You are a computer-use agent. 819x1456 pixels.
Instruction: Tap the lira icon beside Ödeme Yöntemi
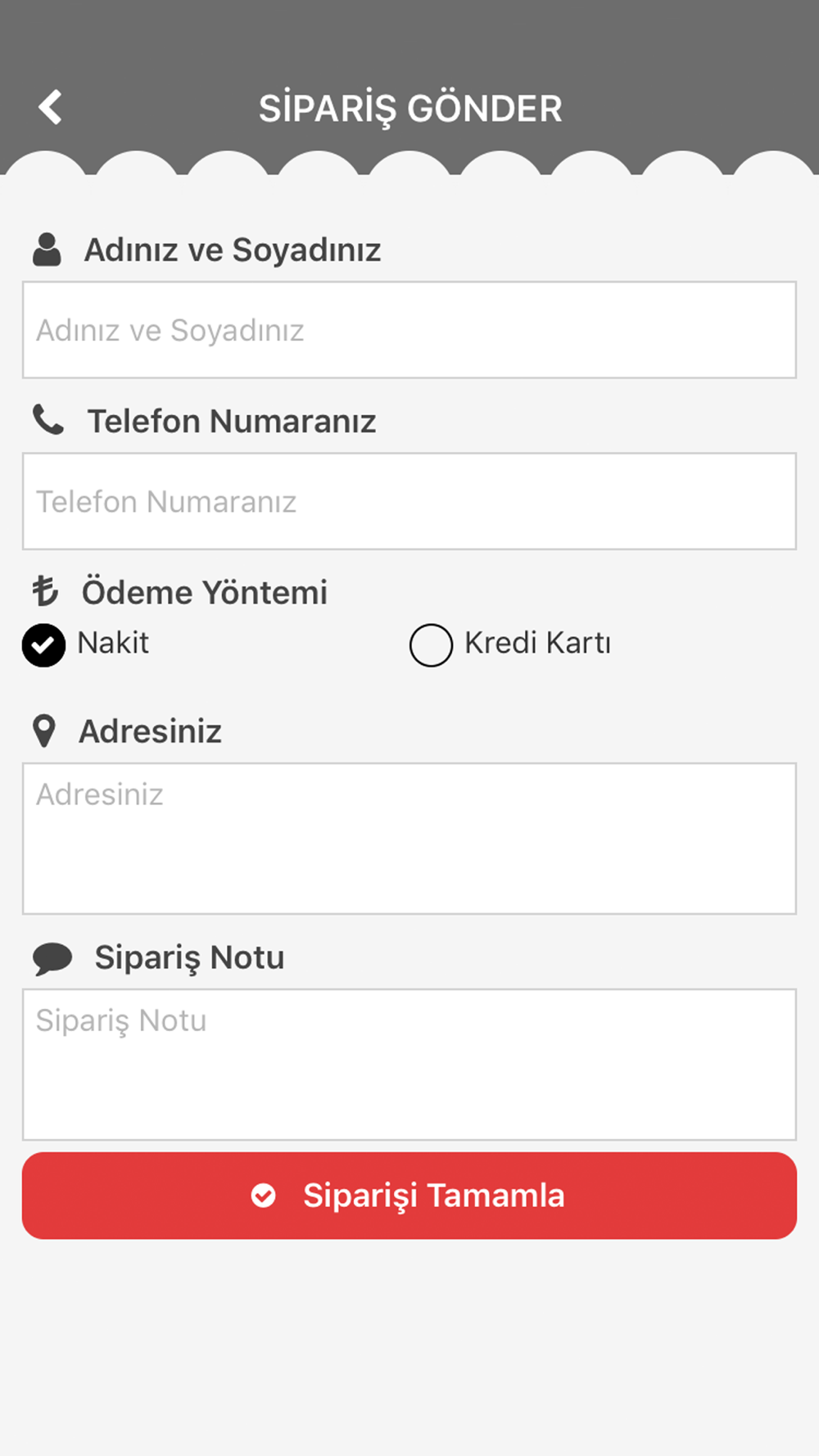coord(45,591)
